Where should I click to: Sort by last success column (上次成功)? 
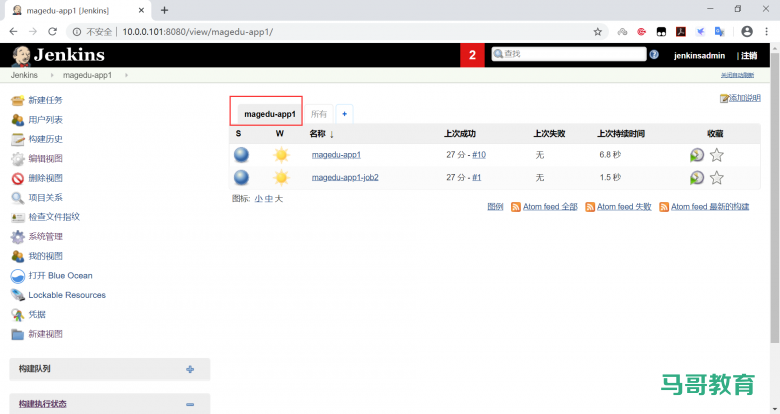(x=460, y=134)
